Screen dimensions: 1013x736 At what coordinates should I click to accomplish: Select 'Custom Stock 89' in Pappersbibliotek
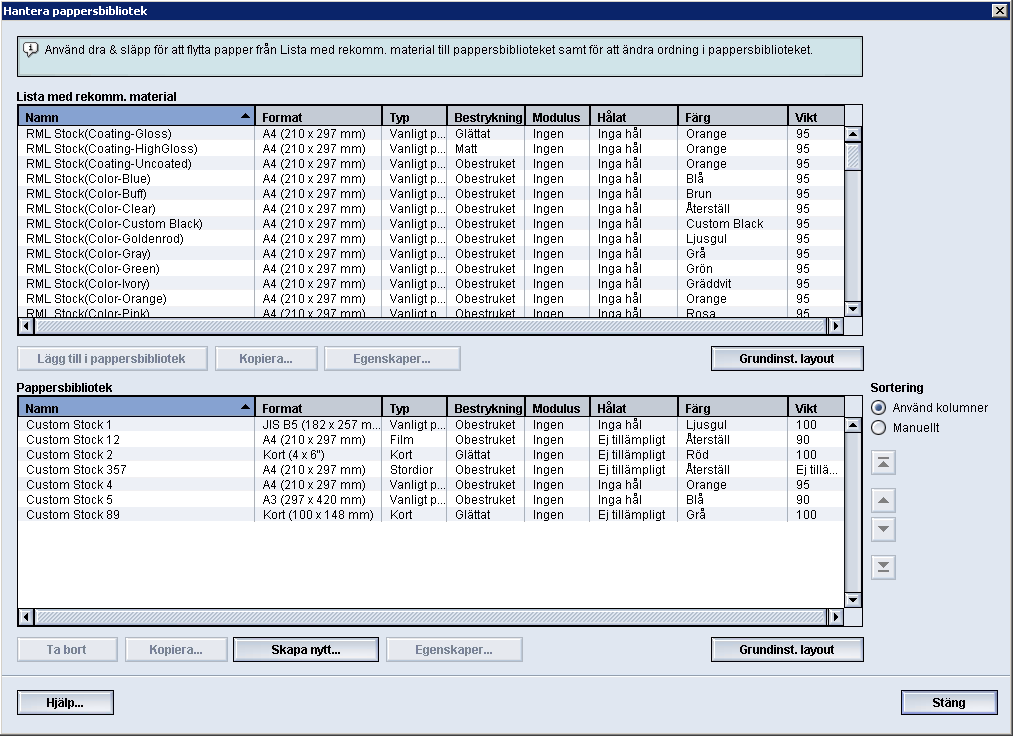[431, 514]
